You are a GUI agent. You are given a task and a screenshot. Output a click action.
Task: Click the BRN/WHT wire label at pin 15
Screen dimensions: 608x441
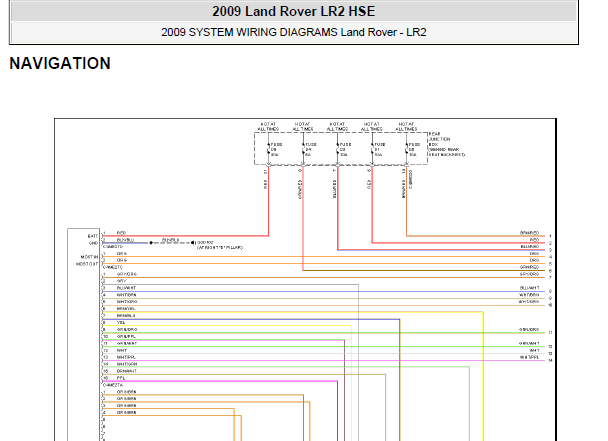[126, 371]
